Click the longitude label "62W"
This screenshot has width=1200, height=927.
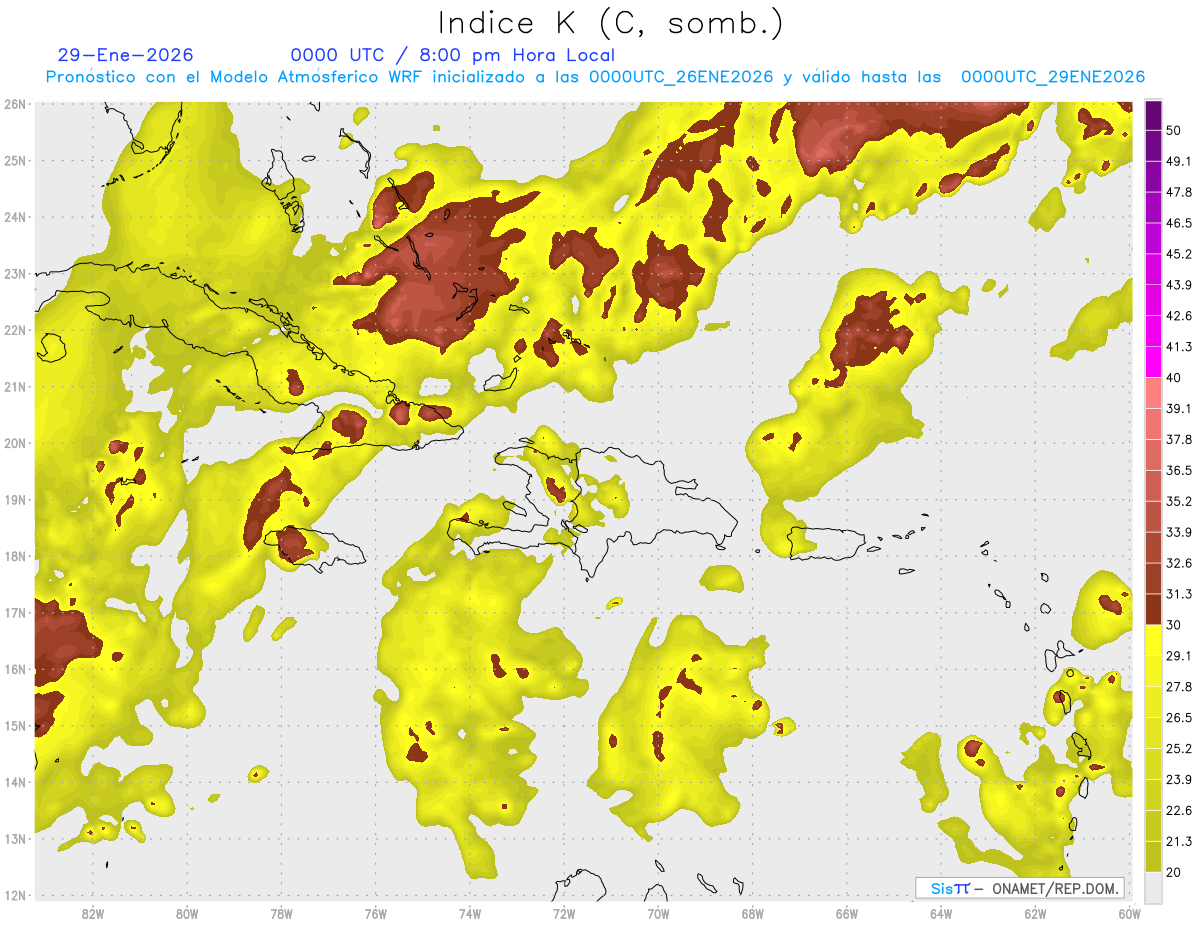tap(1035, 914)
